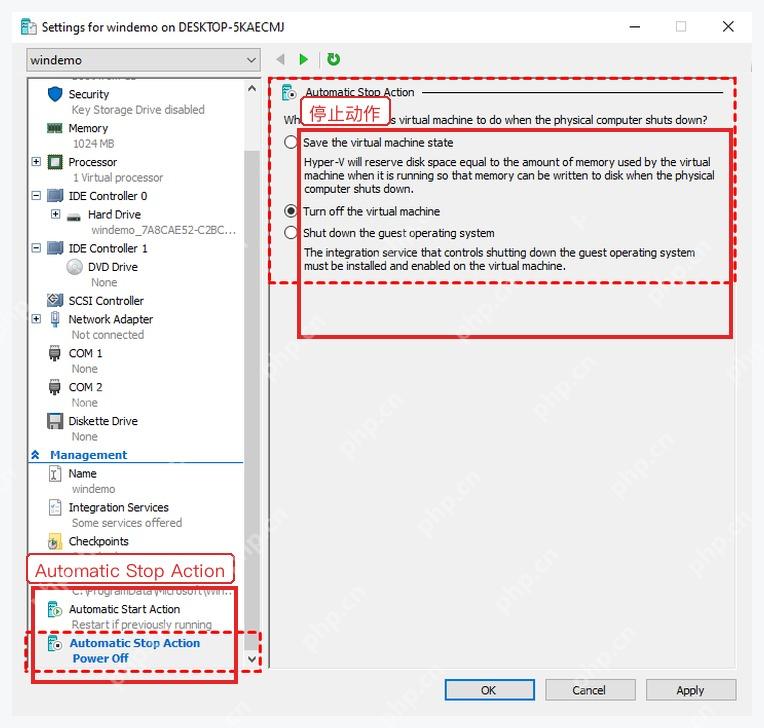Click the Security shield icon

tap(55, 94)
